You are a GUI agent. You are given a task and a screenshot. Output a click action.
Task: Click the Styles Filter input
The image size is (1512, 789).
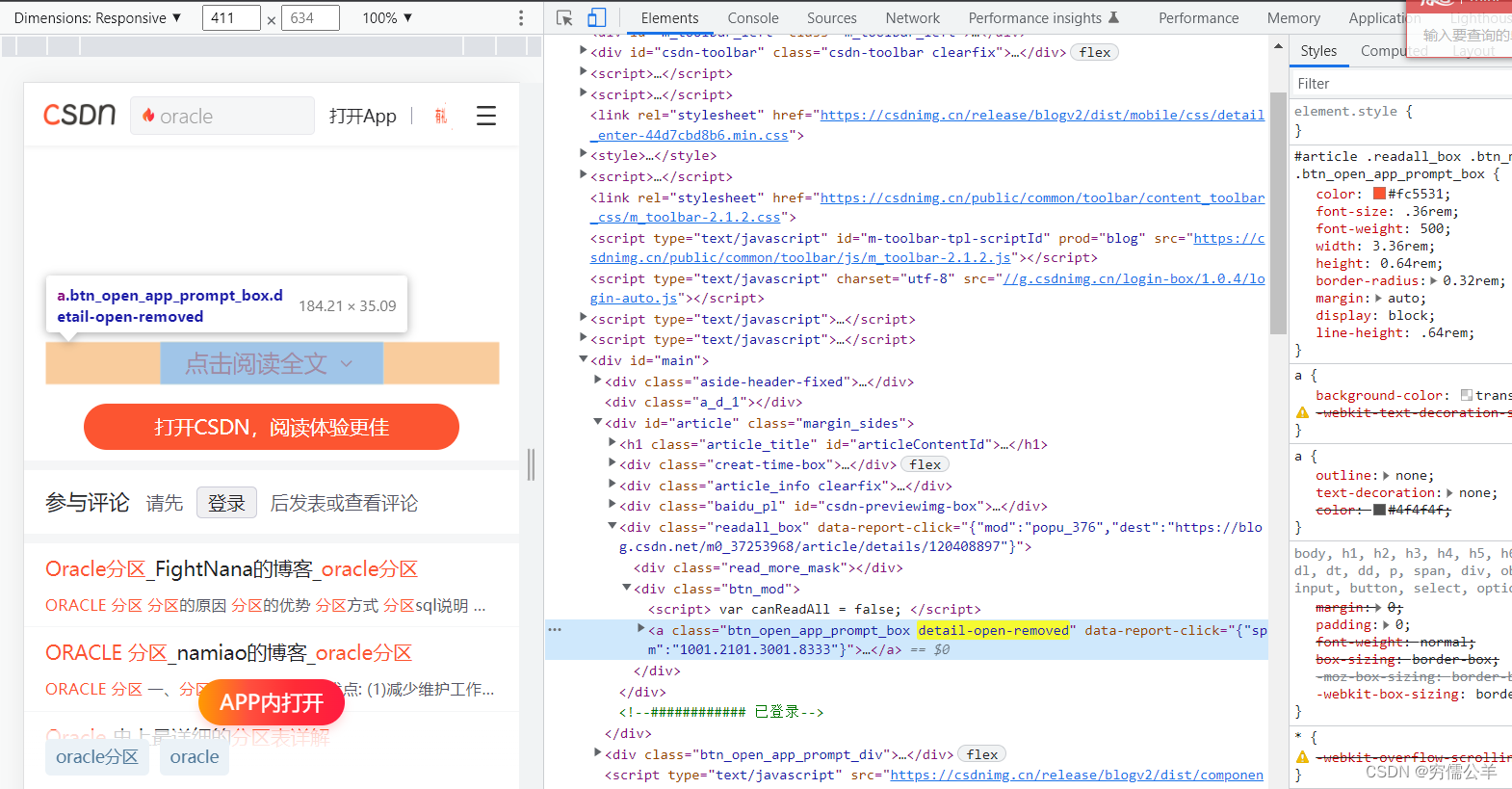coord(1401,84)
